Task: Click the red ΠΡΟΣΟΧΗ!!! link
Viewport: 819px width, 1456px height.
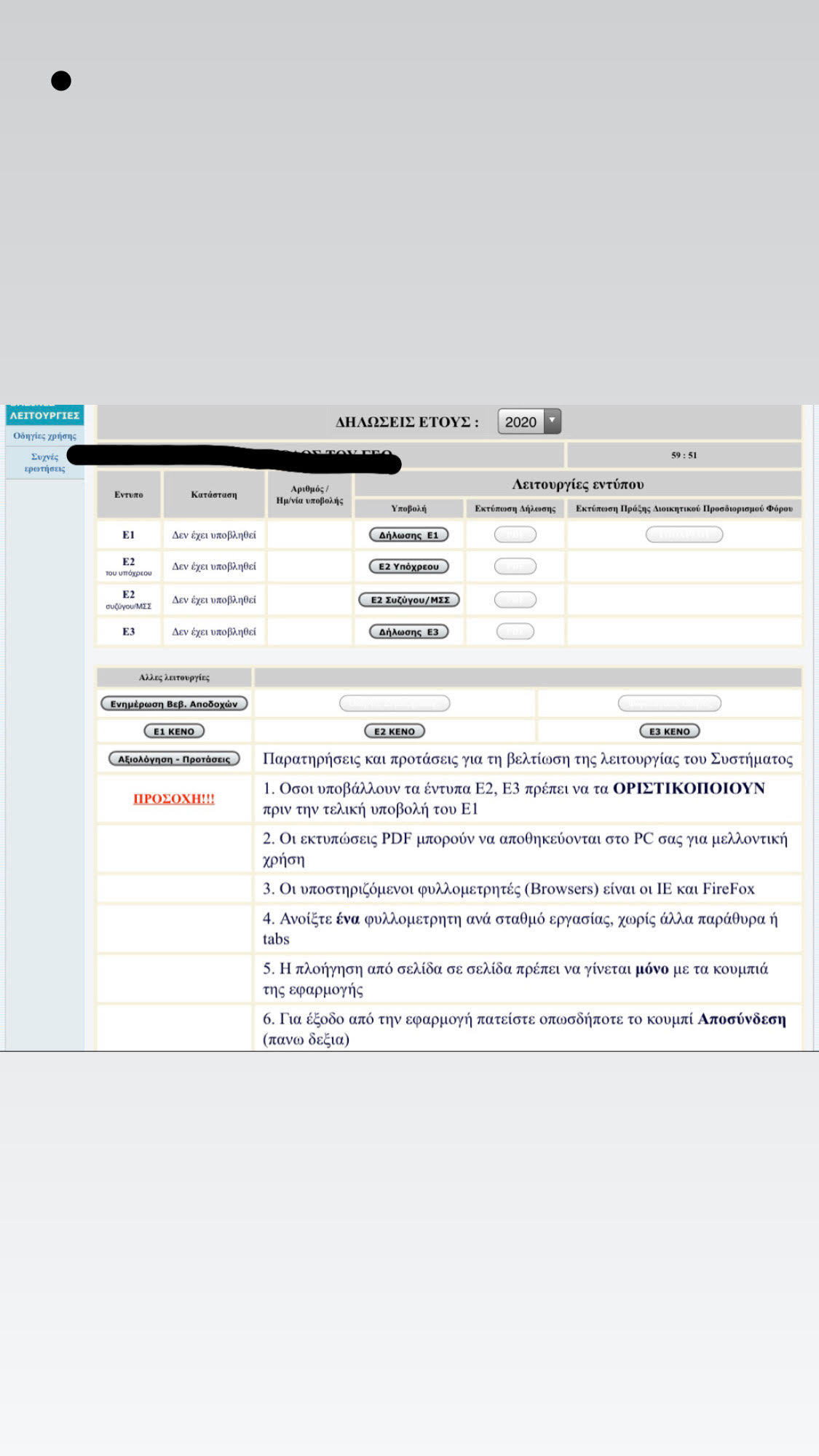Action: pyautogui.click(x=174, y=799)
